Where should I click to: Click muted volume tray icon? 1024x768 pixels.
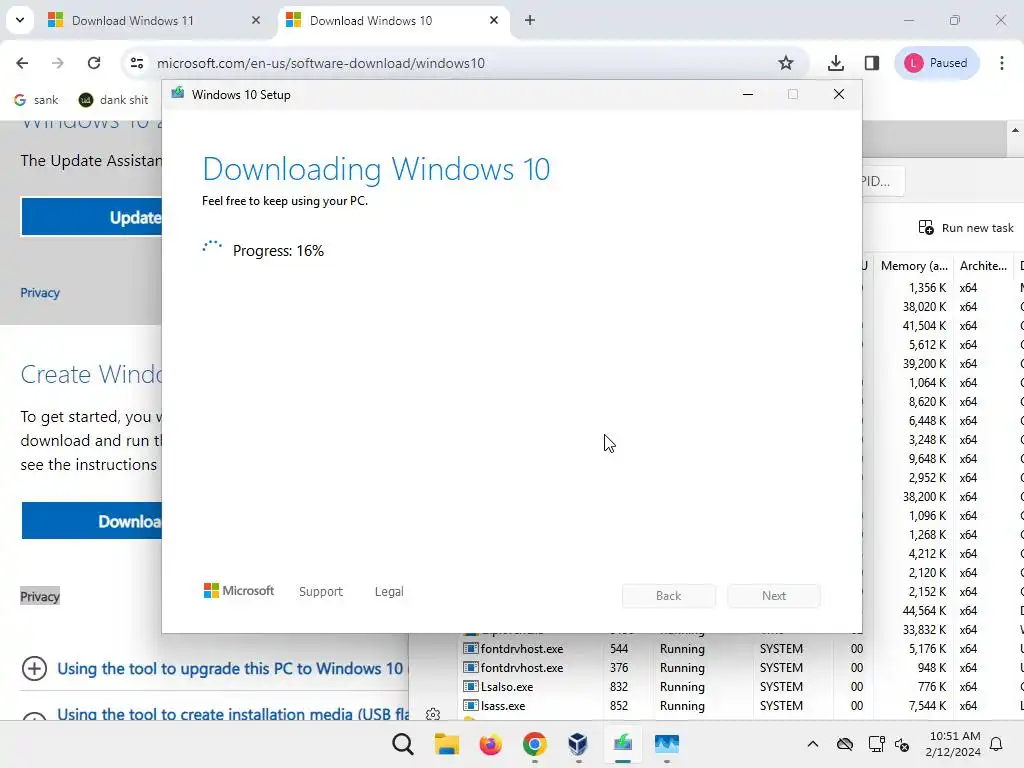[903, 744]
